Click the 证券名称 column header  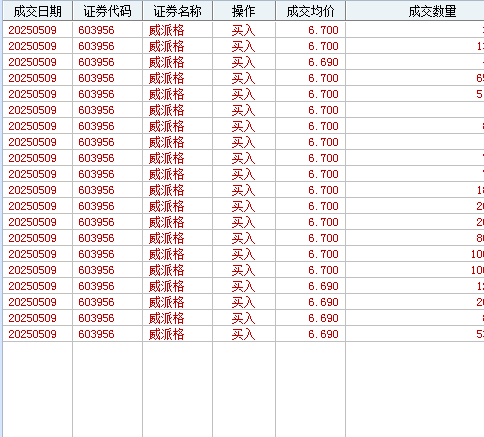tap(177, 11)
